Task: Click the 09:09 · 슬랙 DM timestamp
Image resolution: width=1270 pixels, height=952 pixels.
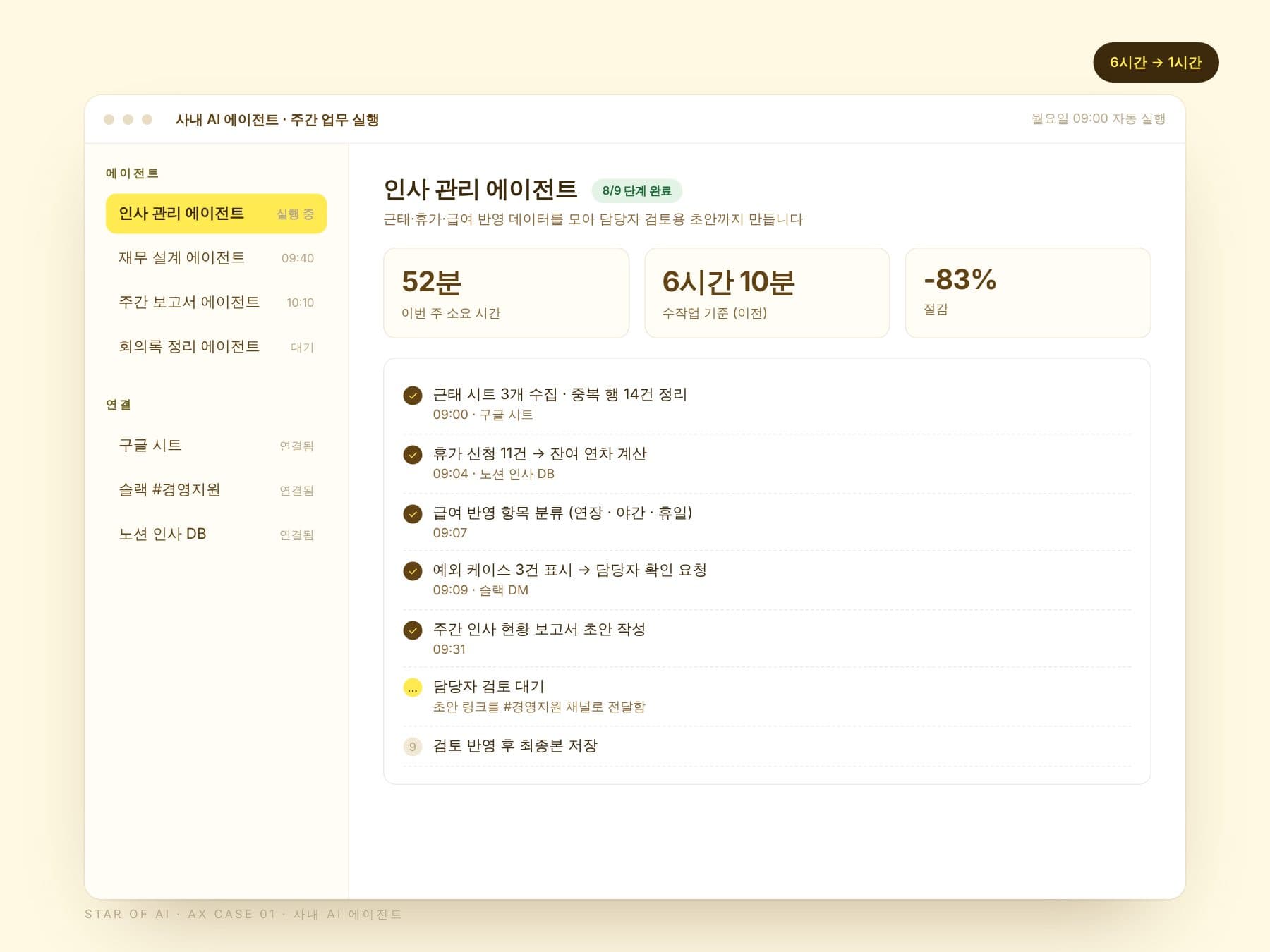Action: (480, 590)
